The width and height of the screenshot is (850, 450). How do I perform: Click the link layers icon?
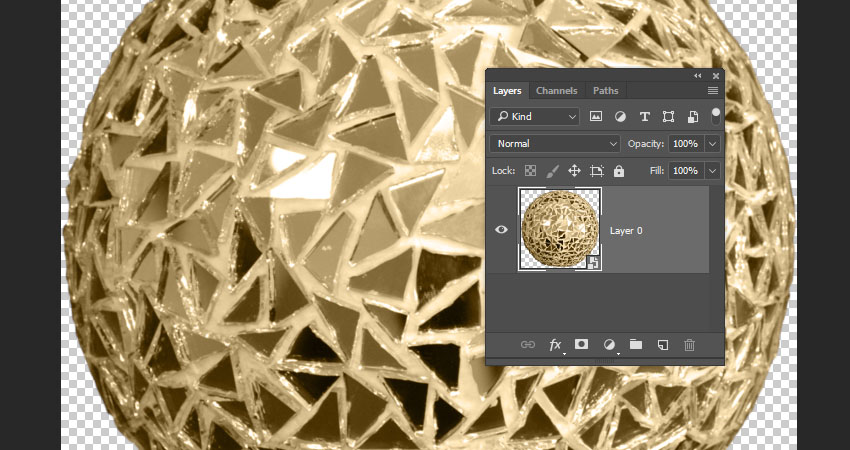527,345
